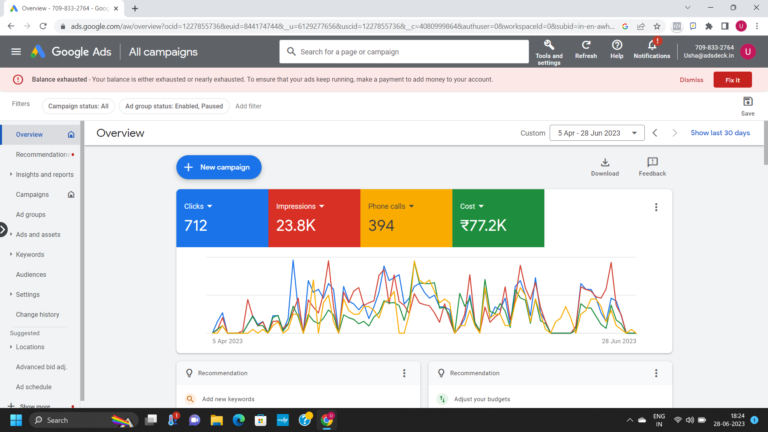Open options for Adjust your budgets recommendation
Screen dimensions: 768x432
656,373
